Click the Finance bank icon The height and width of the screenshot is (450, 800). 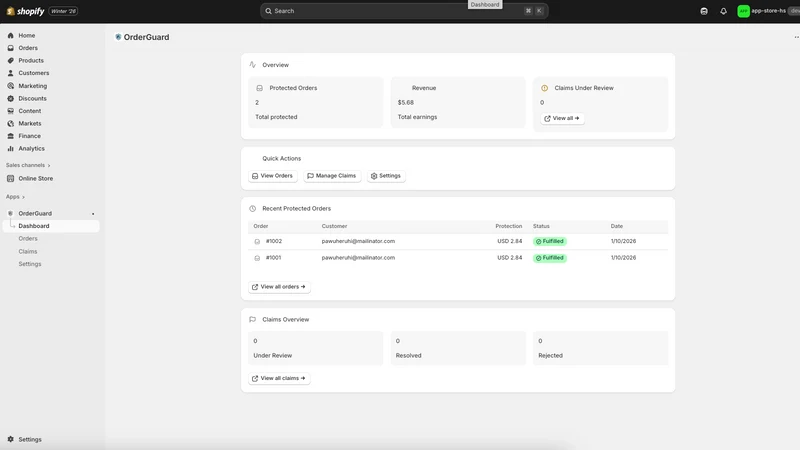11,136
